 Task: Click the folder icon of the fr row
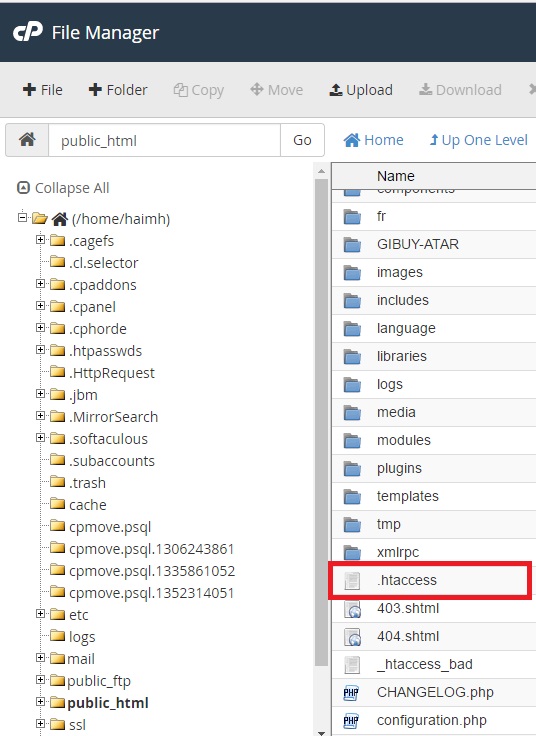352,217
